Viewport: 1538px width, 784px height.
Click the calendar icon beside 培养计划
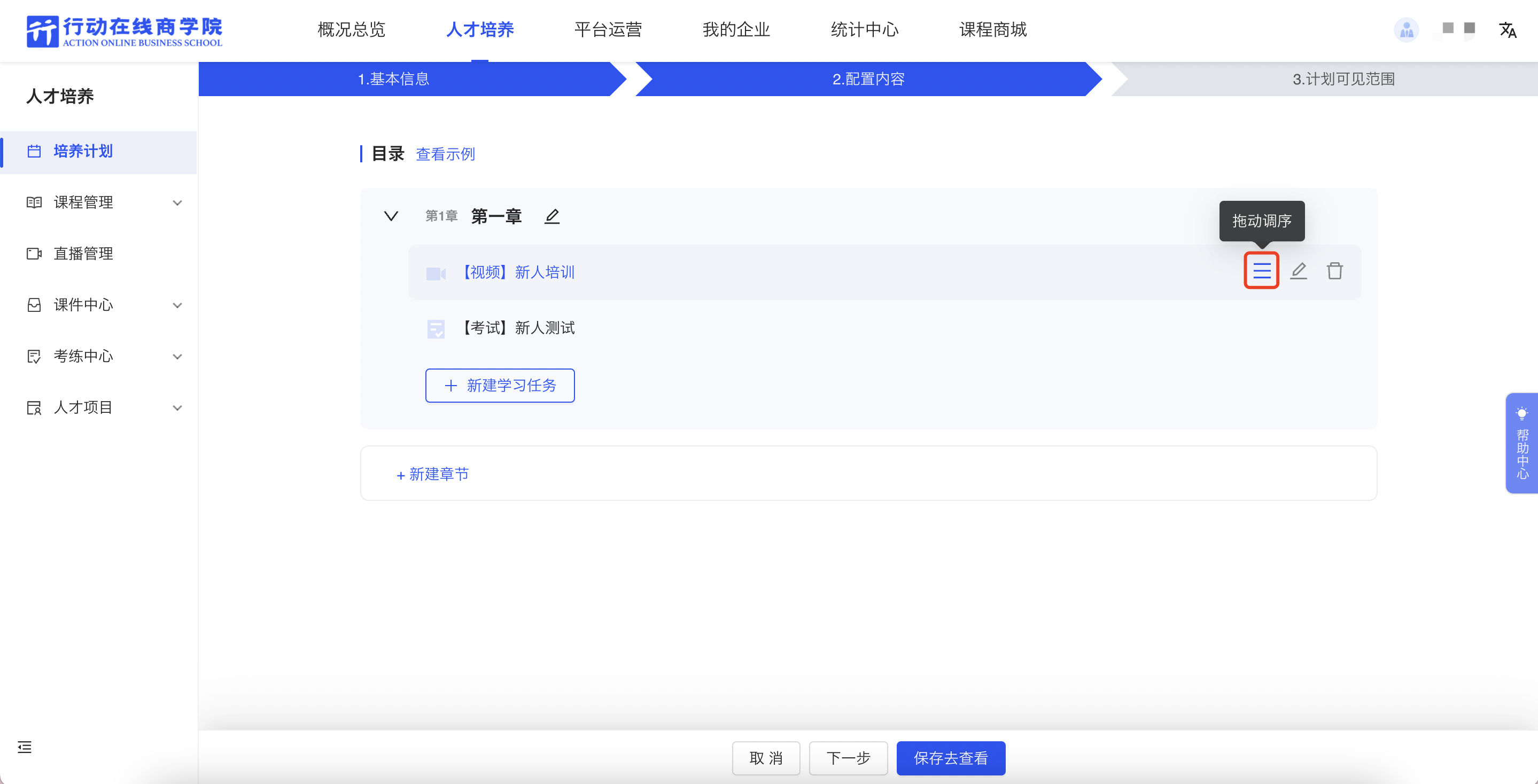[34, 152]
